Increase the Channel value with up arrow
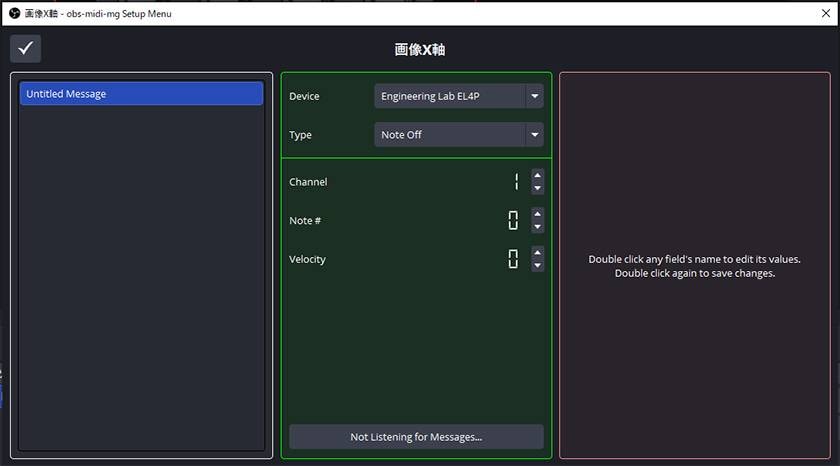This screenshot has height=466, width=840. (537, 175)
